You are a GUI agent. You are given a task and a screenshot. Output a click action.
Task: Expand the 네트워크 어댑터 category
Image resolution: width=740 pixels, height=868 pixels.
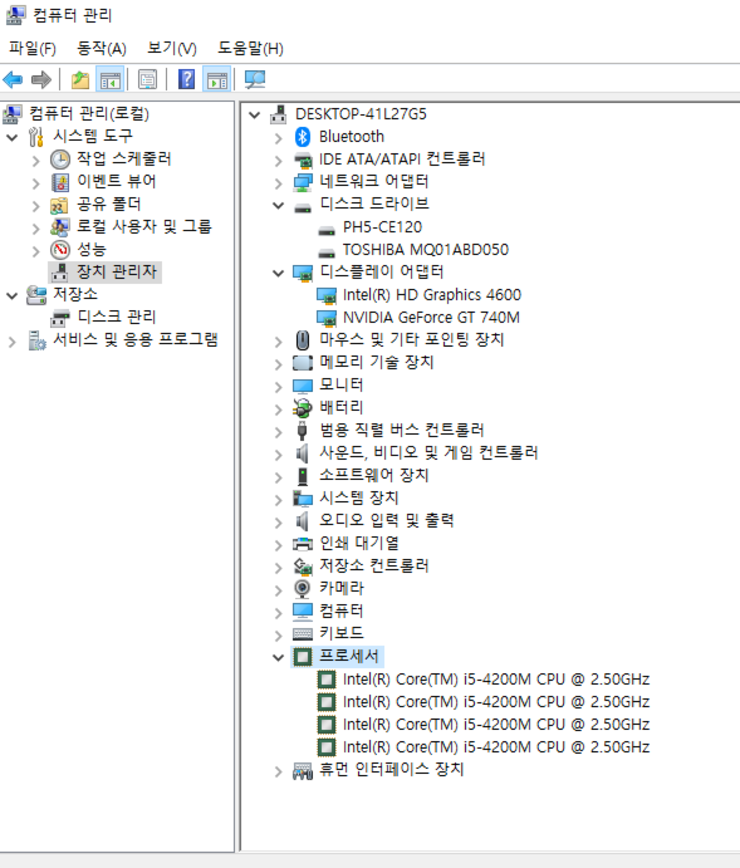coord(278,183)
